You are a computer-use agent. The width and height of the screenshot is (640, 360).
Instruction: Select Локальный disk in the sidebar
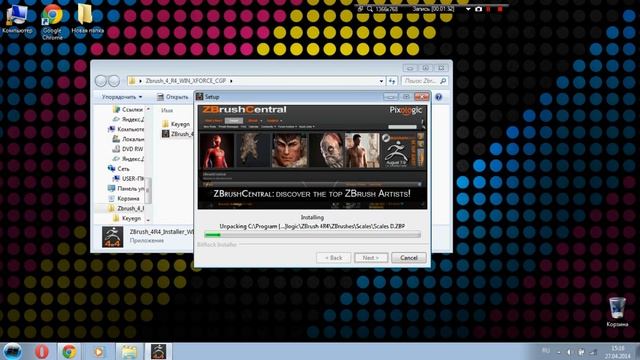pos(128,139)
